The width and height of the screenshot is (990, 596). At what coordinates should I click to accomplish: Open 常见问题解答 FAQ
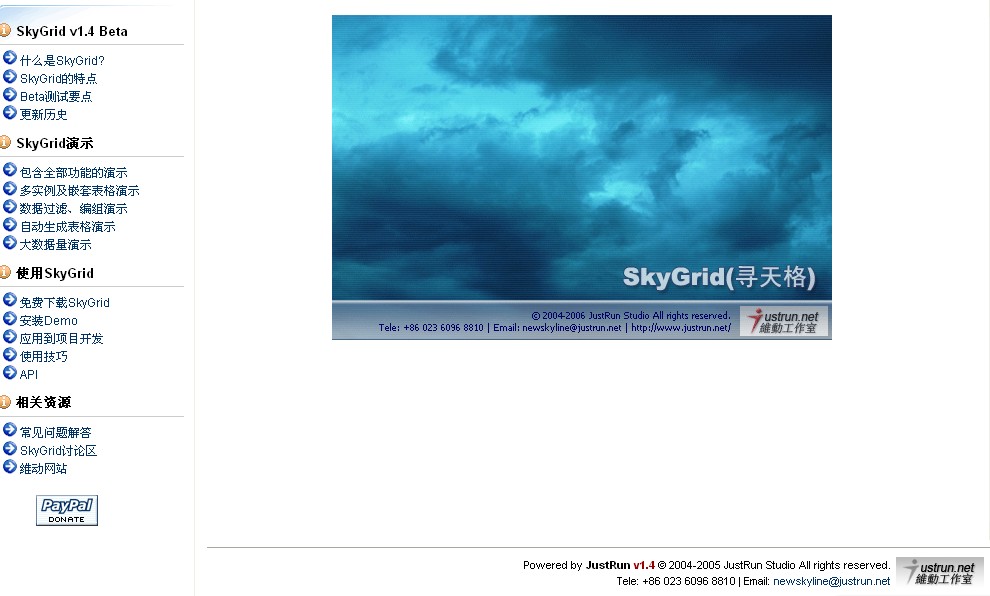point(56,432)
